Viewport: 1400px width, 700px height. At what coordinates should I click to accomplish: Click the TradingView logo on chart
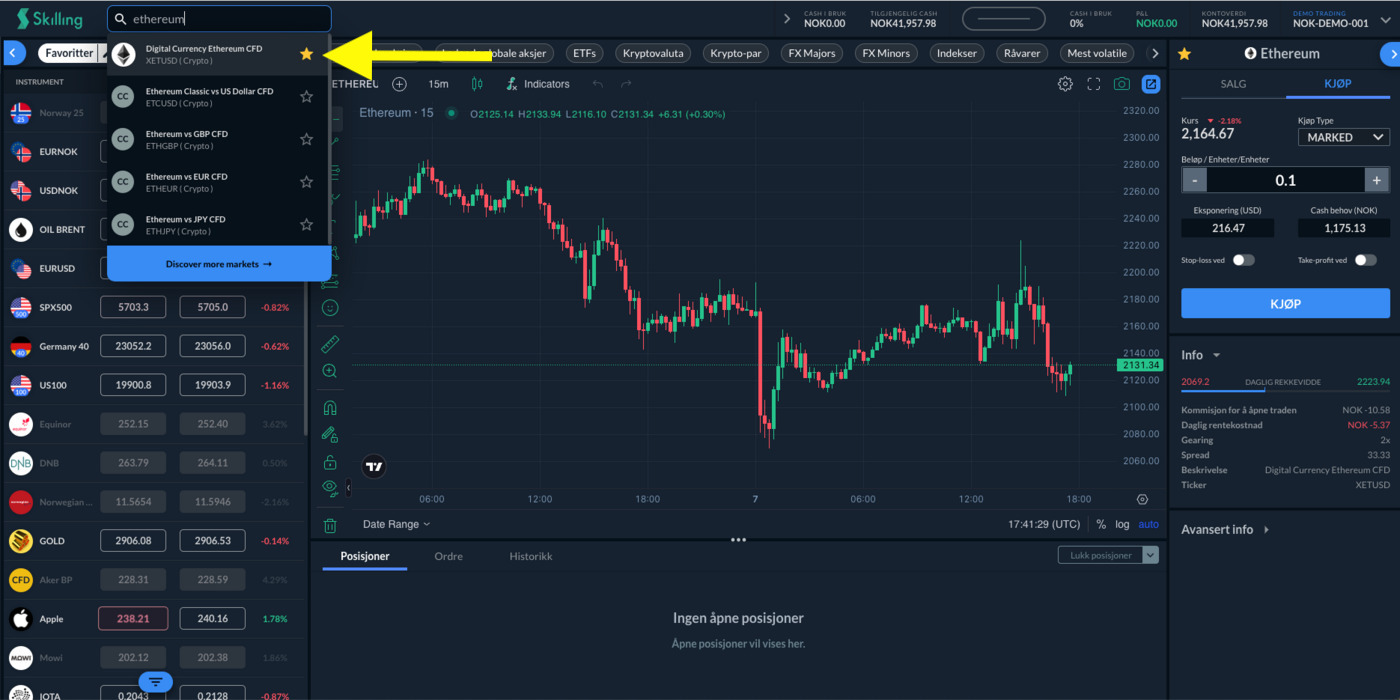pos(374,466)
